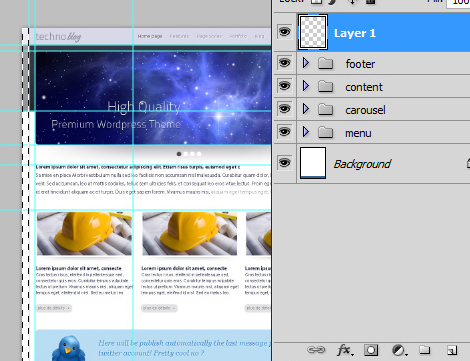Toggle visibility of the footer group
This screenshot has height=361, width=470.
coord(284,63)
